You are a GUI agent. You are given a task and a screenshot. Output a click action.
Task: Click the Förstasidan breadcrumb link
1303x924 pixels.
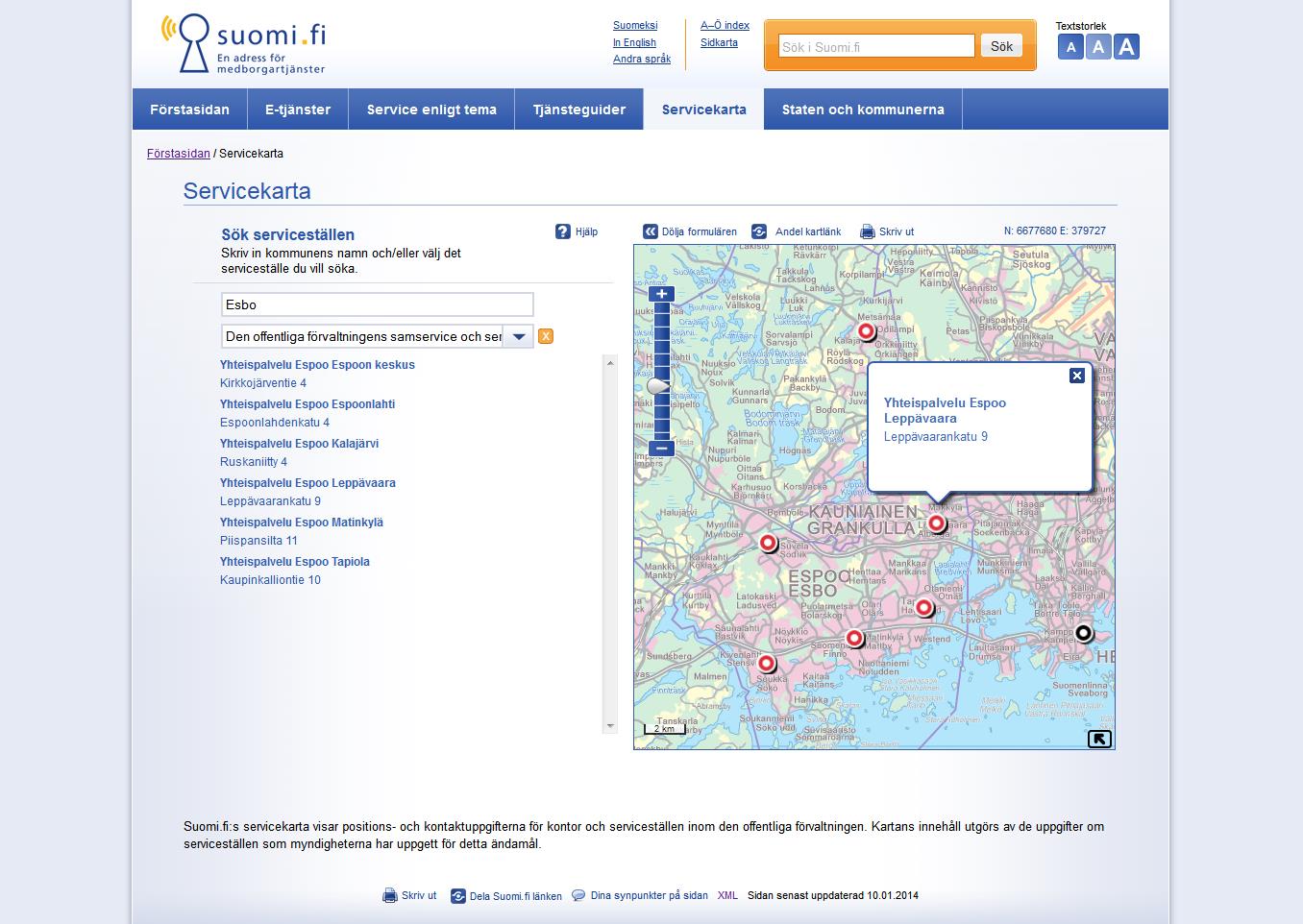click(179, 154)
